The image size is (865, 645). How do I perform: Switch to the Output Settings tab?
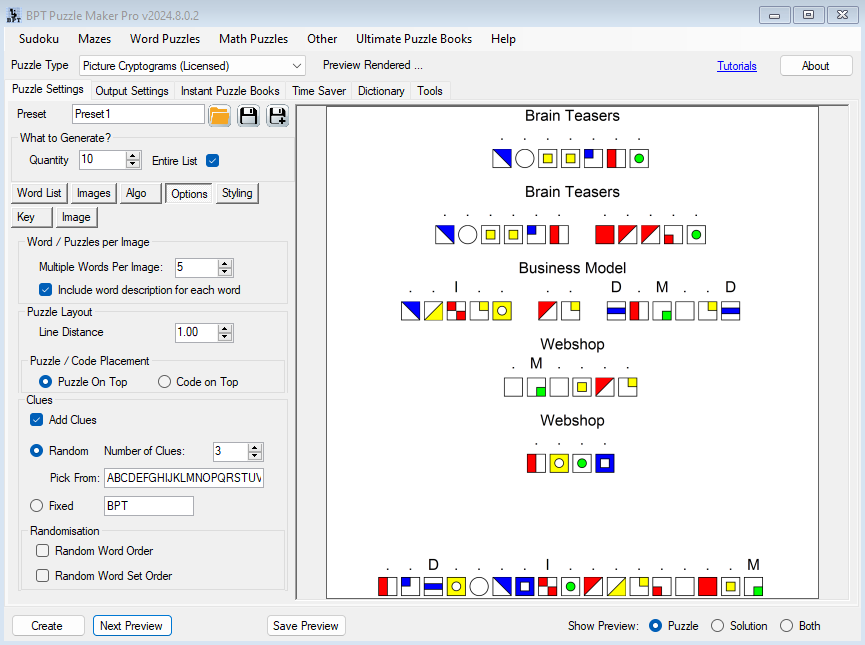pos(132,91)
